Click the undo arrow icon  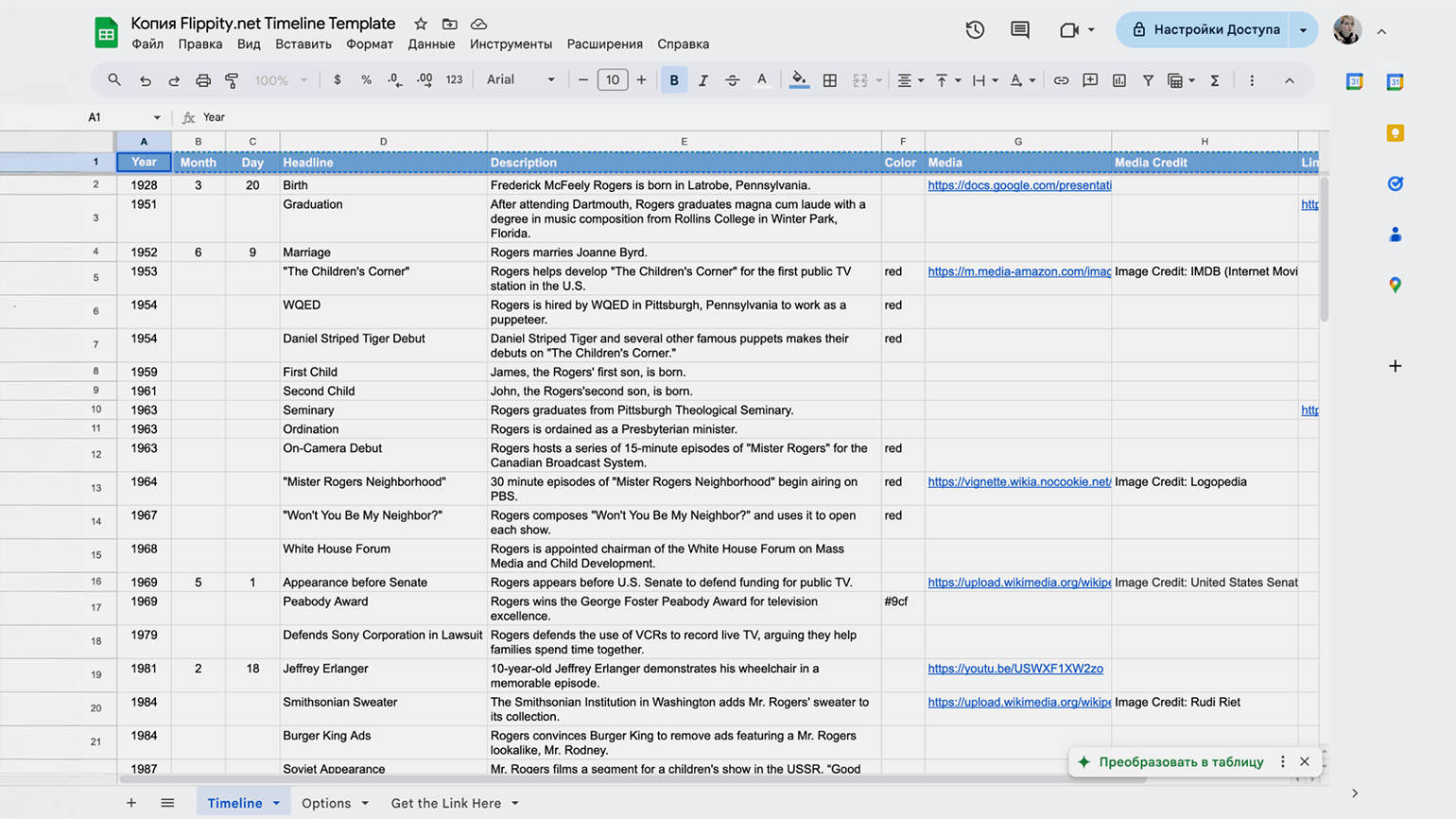coord(145,80)
